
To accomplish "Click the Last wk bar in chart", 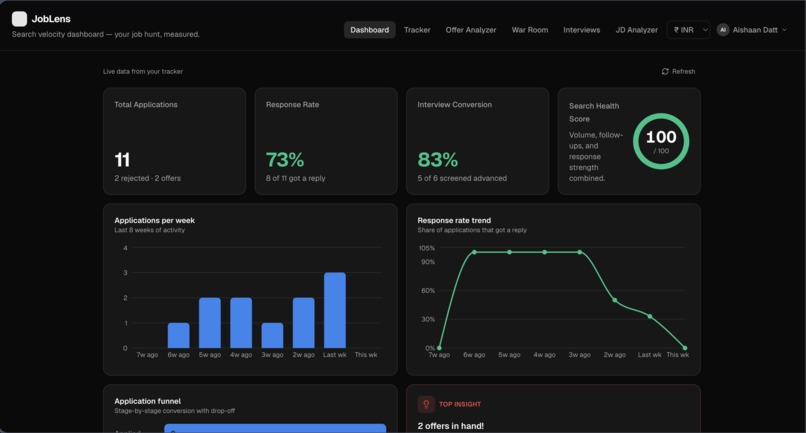I will pyautogui.click(x=335, y=310).
